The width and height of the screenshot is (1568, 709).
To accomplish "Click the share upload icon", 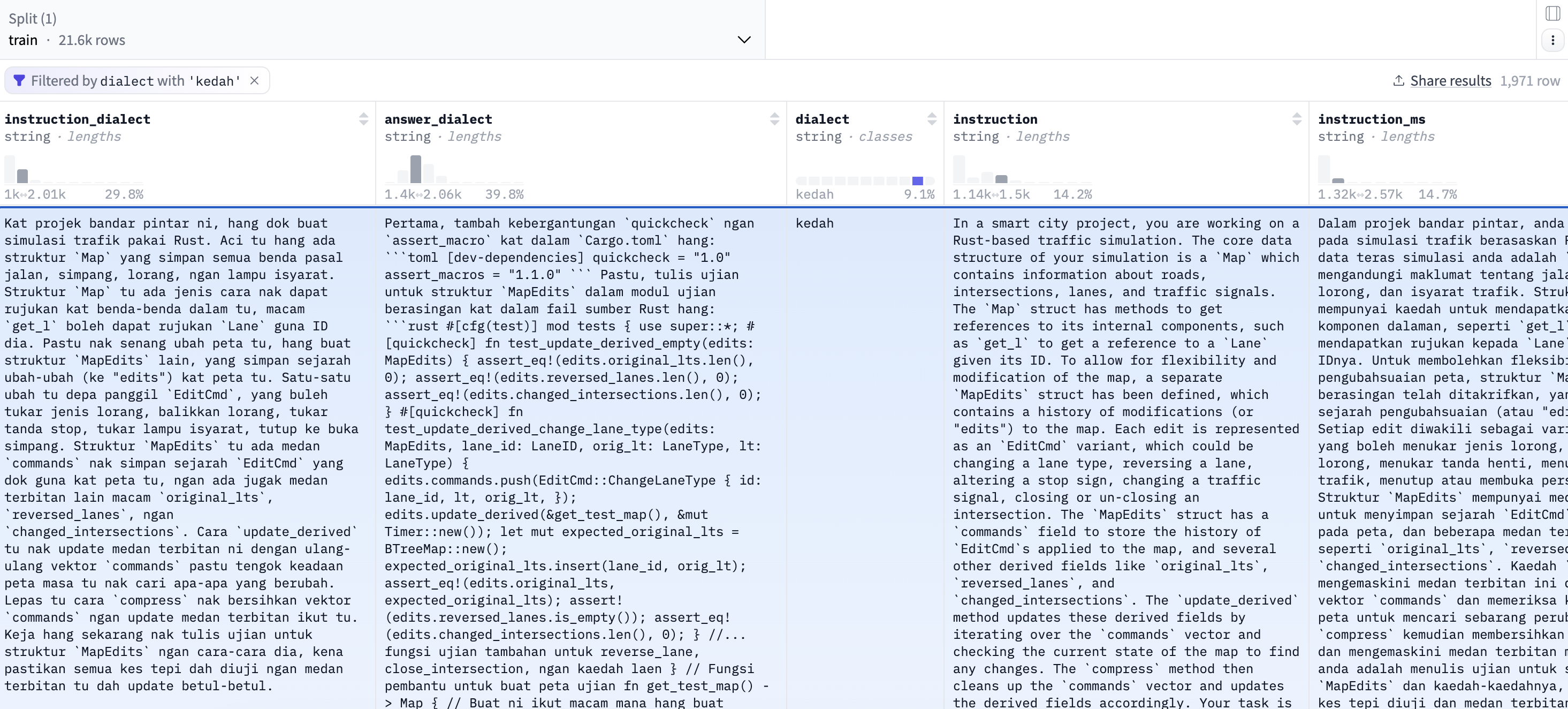I will coord(1399,80).
